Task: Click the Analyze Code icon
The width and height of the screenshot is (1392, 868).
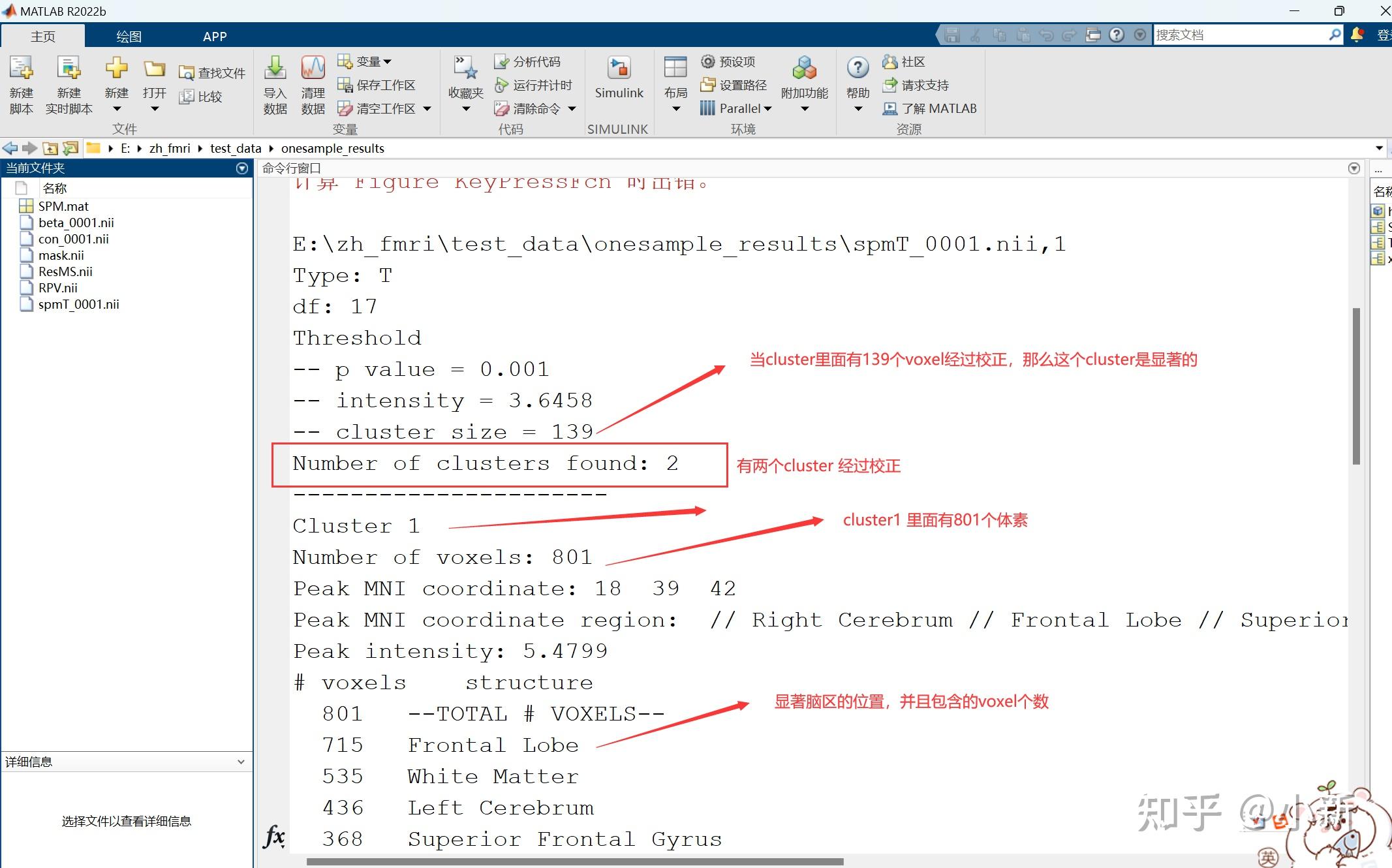Action: tap(501, 62)
